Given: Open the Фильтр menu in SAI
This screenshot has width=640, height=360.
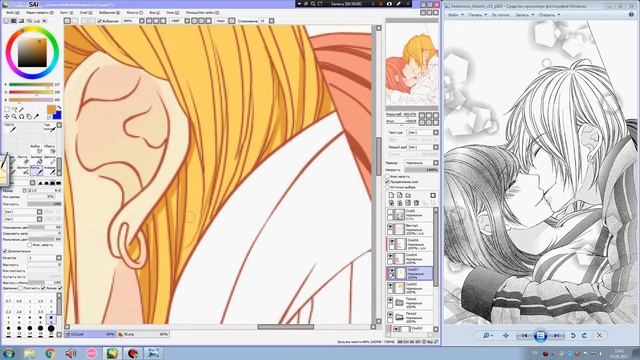Looking at the screenshot, I should [x=134, y=13].
